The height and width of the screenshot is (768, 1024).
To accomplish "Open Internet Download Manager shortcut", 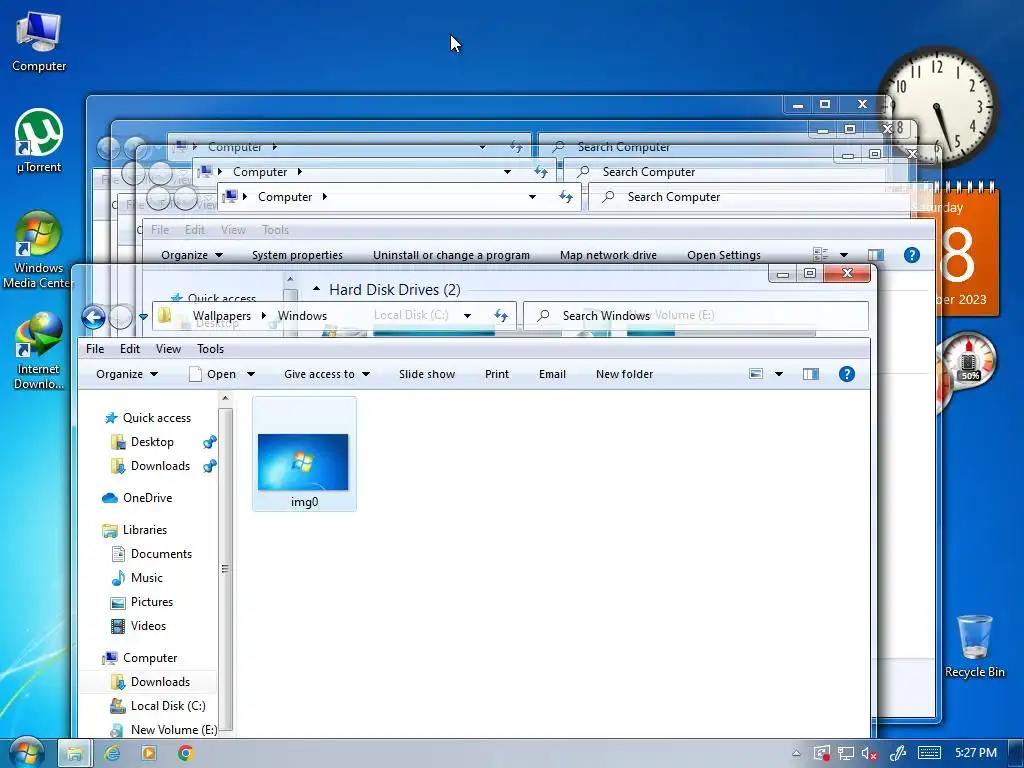I will click(x=39, y=351).
